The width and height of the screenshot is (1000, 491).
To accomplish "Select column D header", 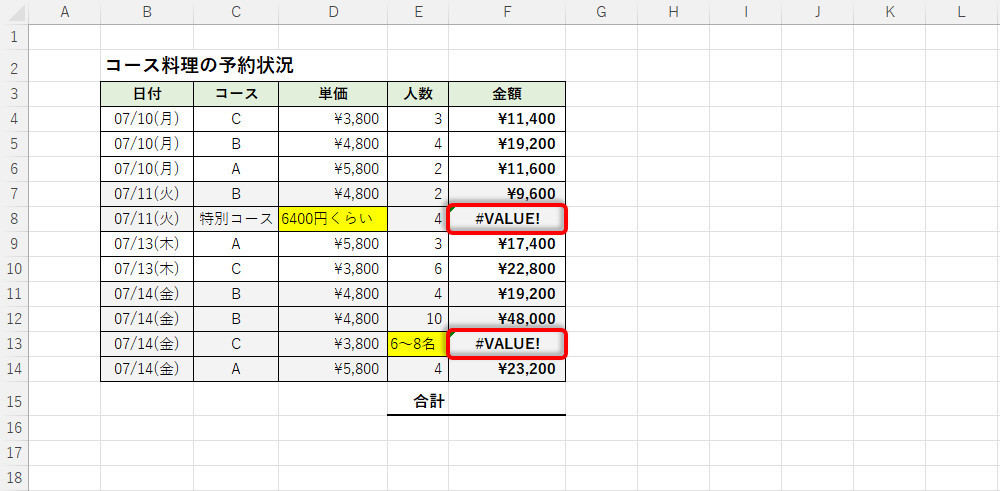I will tap(333, 12).
